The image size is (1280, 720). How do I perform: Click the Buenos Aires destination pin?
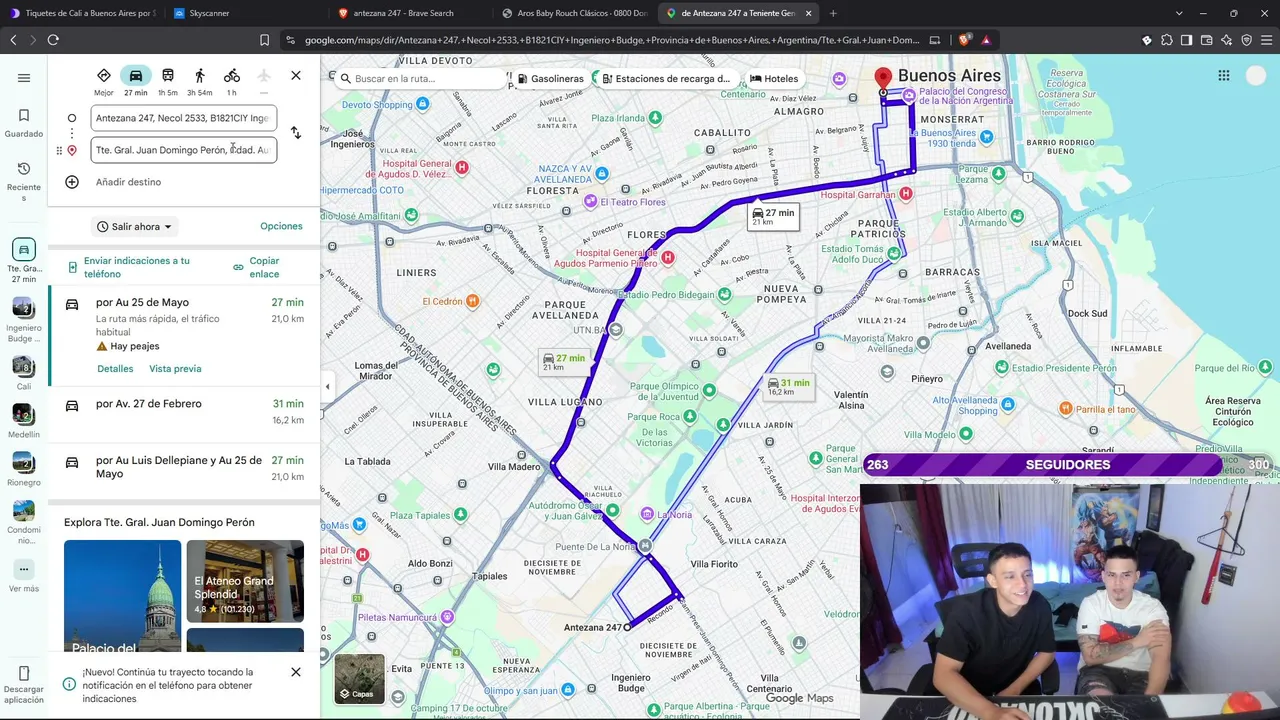[883, 80]
